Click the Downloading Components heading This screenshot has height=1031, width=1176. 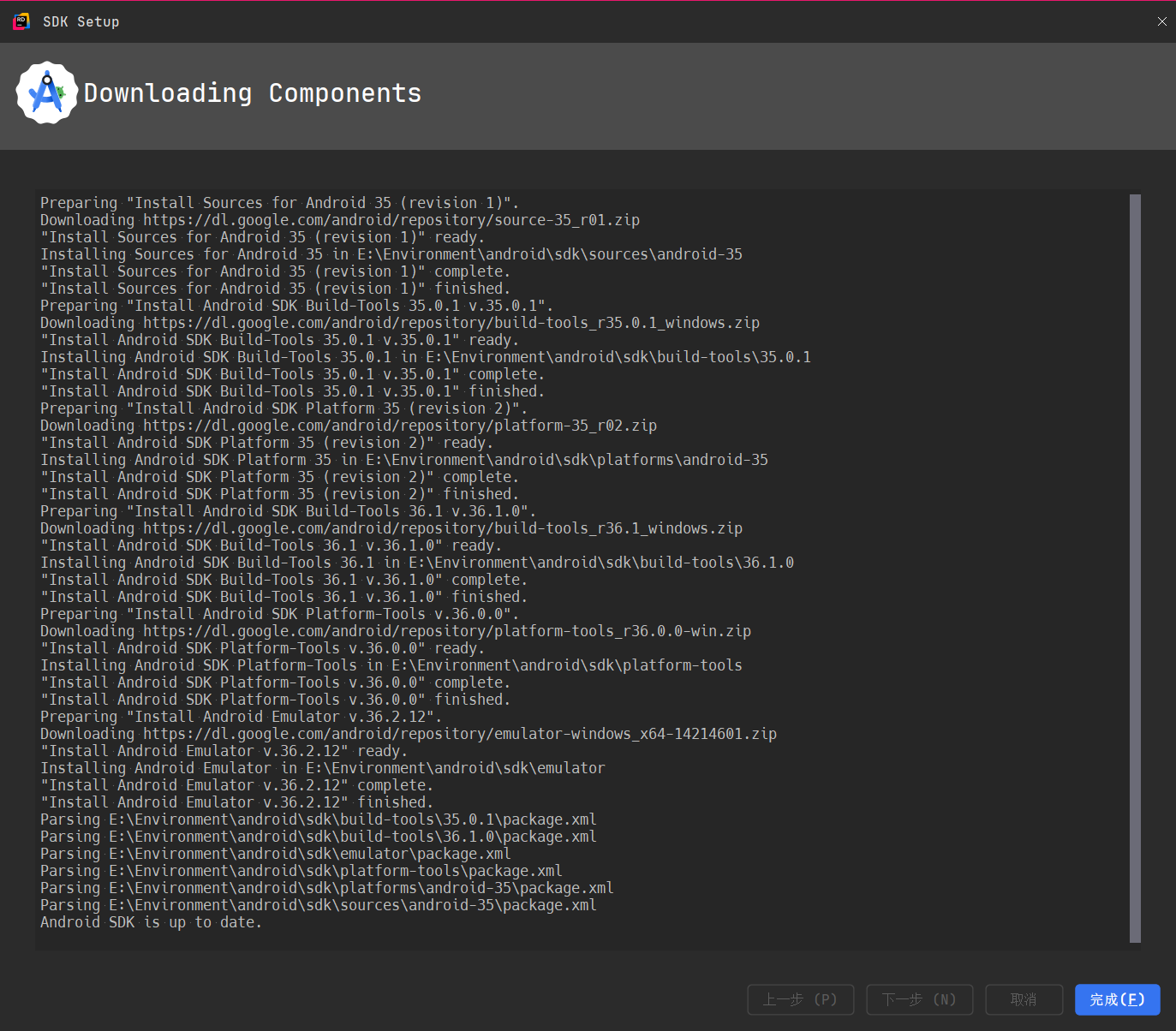pyautogui.click(x=253, y=92)
